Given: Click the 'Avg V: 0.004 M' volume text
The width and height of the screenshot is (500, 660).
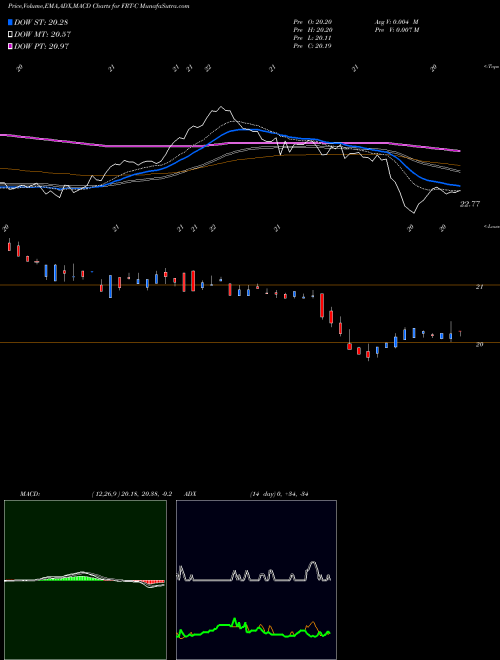Looking at the screenshot, I should click(x=396, y=22).
